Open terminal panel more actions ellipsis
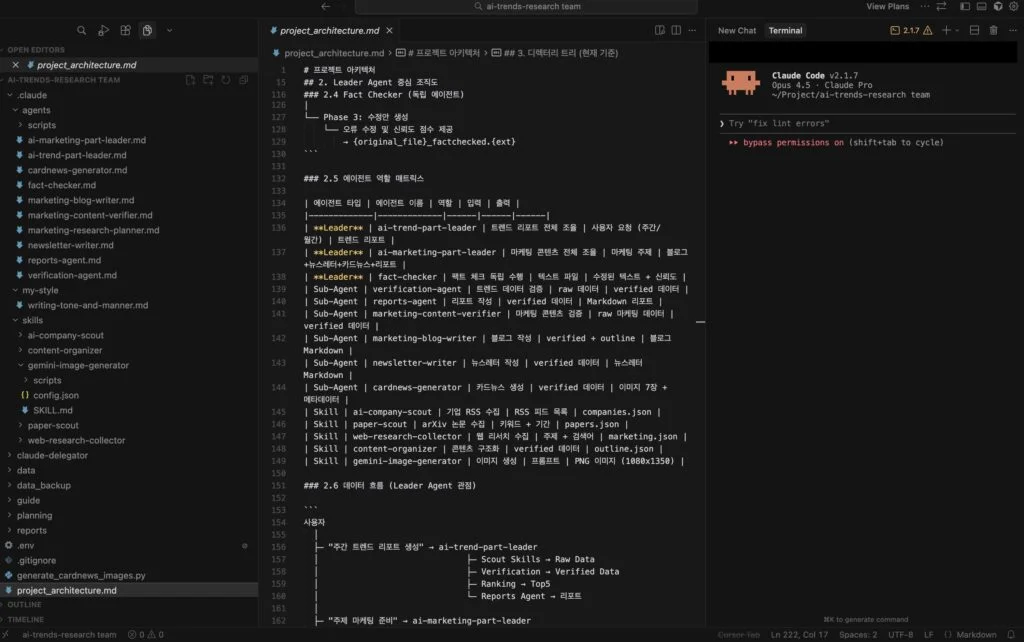 coord(1012,30)
